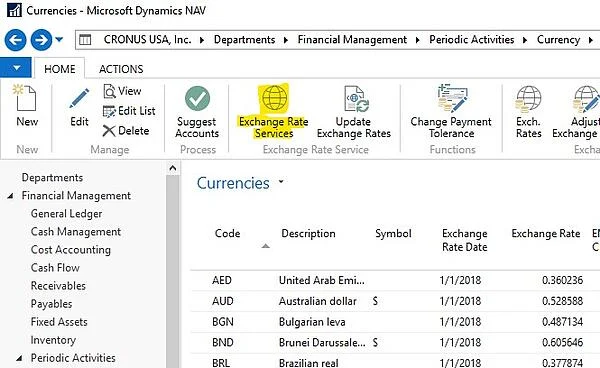Open Exchange Rate Services globe icon
The width and height of the screenshot is (600, 368).
pos(274,98)
